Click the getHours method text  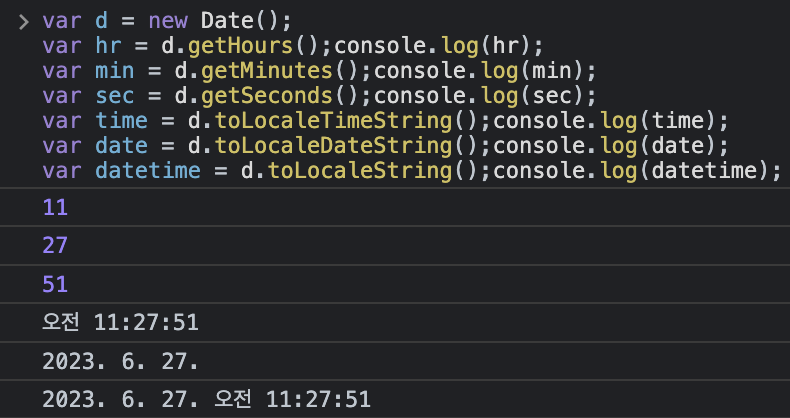240,46
